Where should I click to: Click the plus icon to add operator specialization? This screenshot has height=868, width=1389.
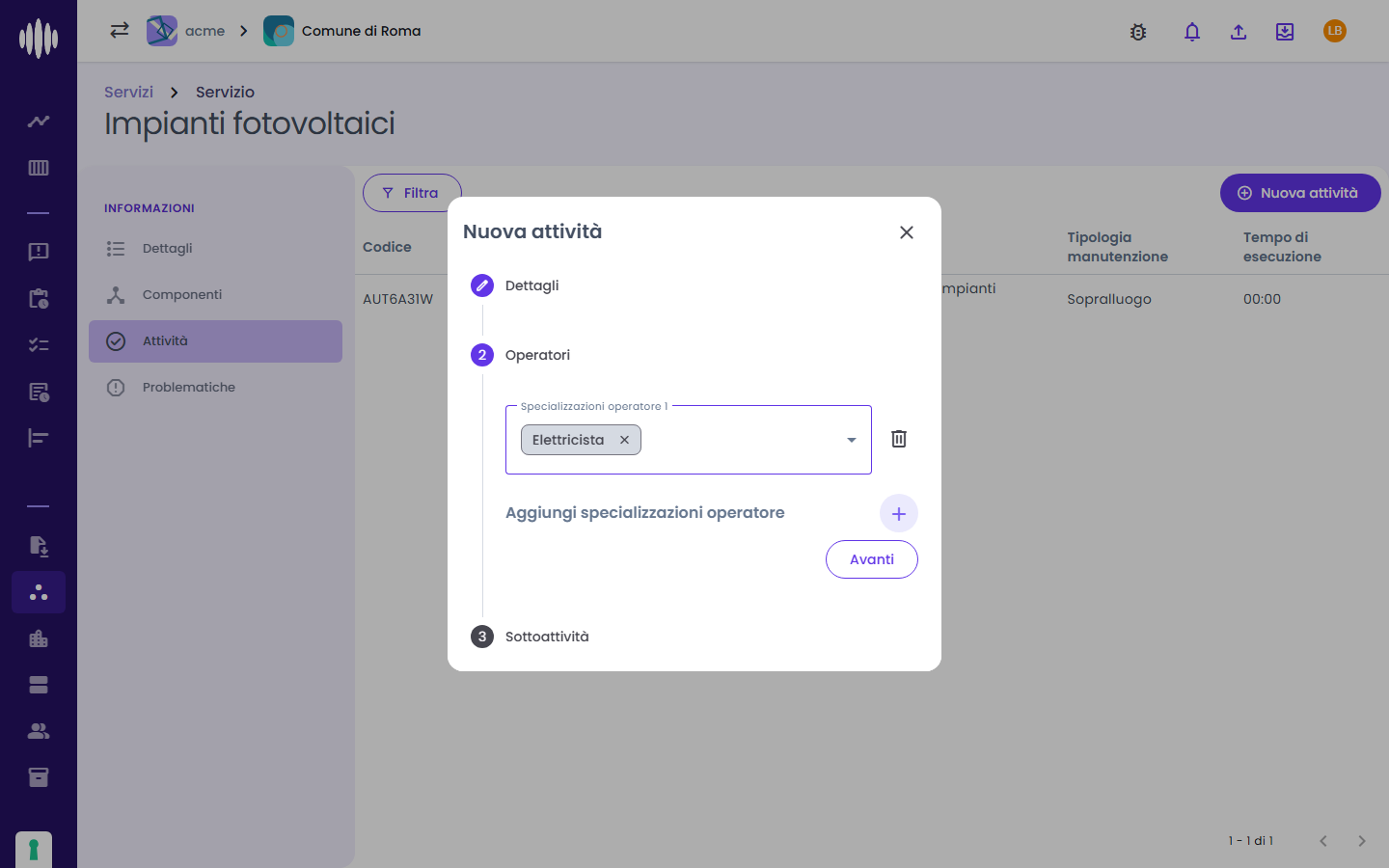[x=899, y=513]
